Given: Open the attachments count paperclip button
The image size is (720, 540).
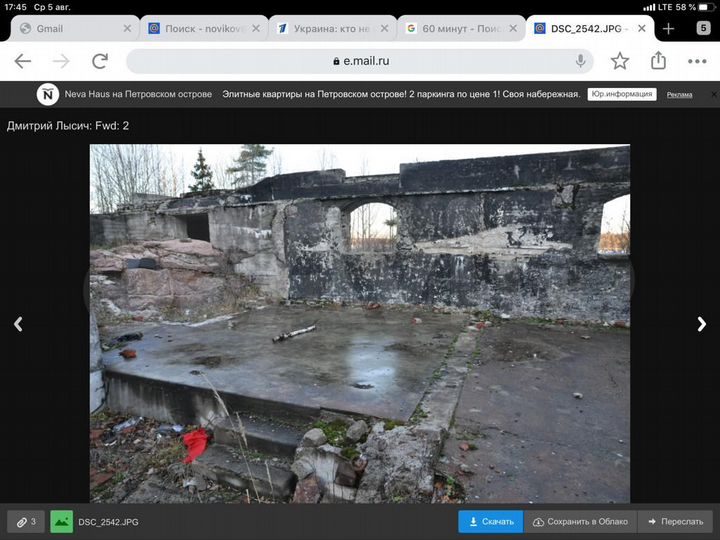Looking at the screenshot, I should 26,522.
